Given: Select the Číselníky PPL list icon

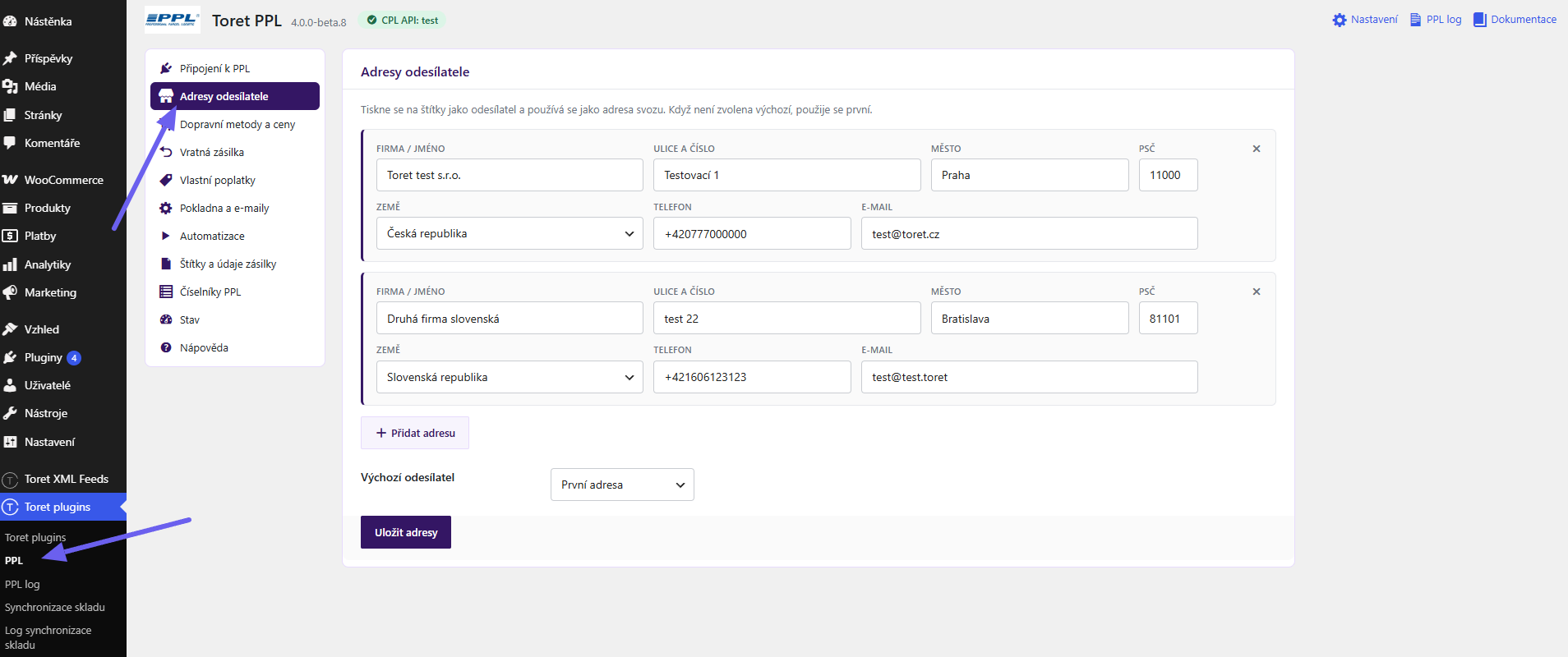Looking at the screenshot, I should 166,292.
